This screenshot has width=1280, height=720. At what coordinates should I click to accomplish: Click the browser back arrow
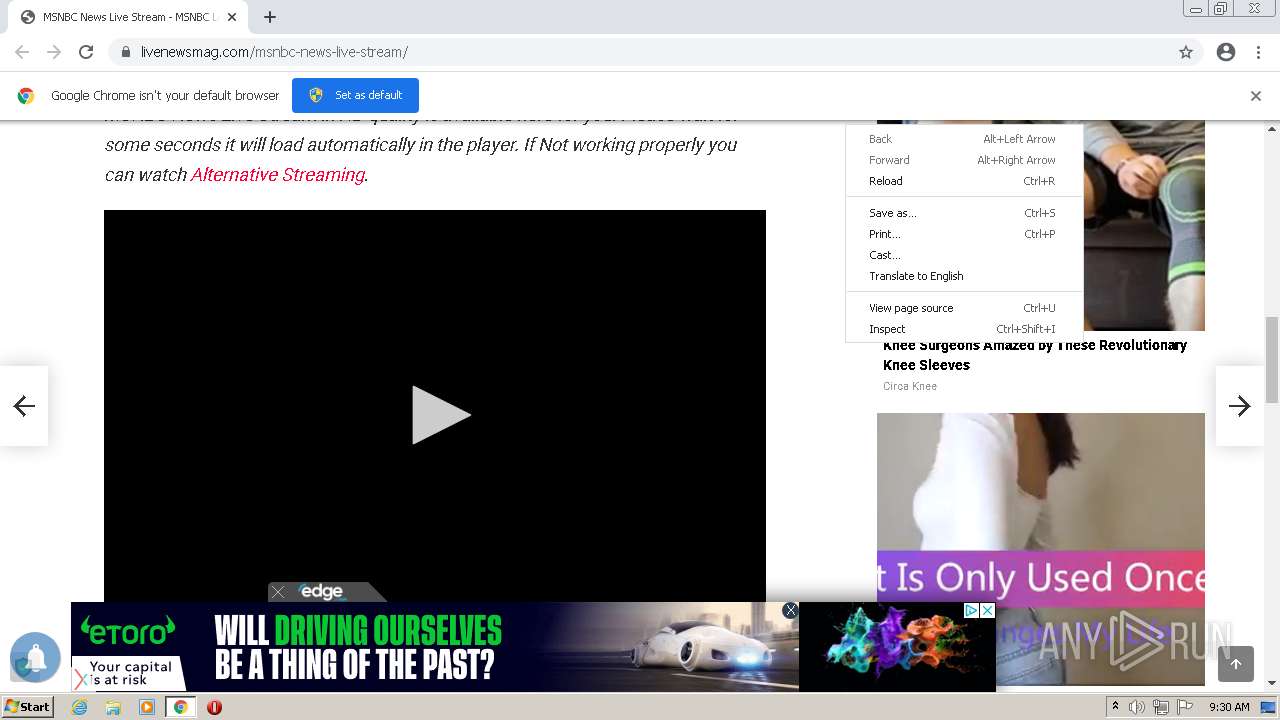click(x=22, y=52)
